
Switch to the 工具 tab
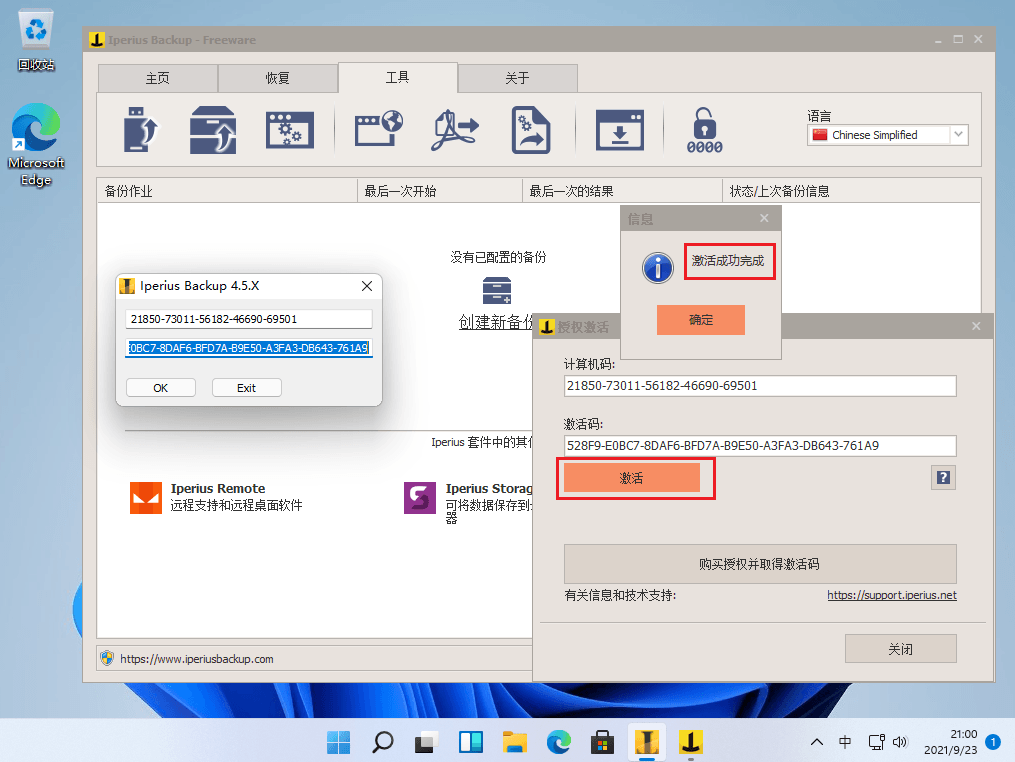pos(397,78)
